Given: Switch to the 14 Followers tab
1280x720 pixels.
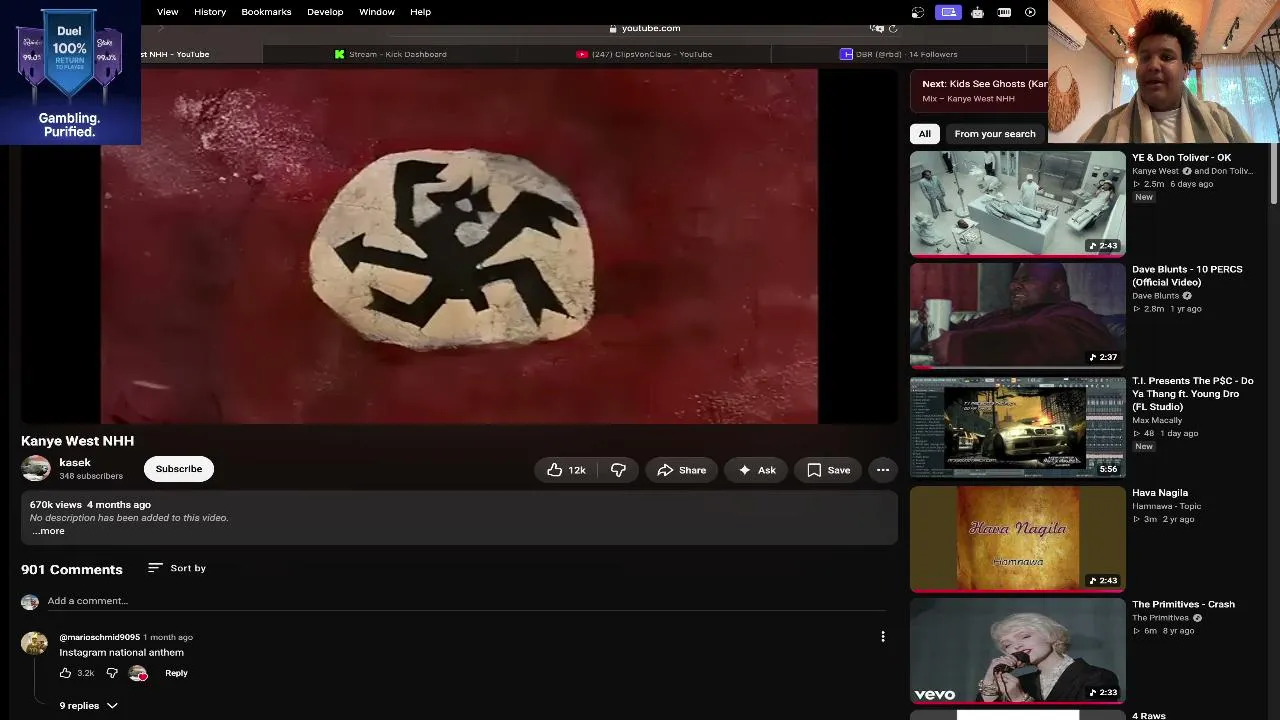Looking at the screenshot, I should pyautogui.click(x=898, y=54).
